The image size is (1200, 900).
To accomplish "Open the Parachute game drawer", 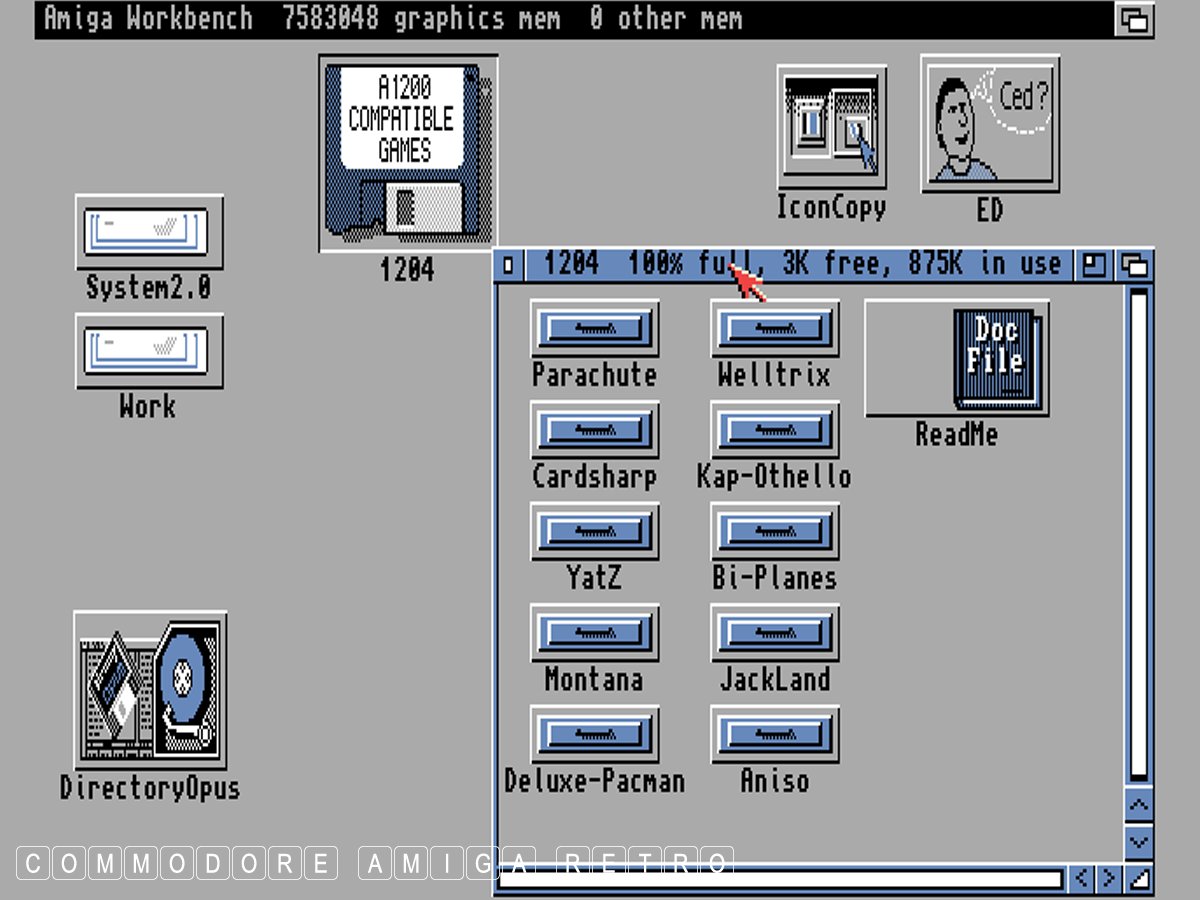I will pos(594,329).
